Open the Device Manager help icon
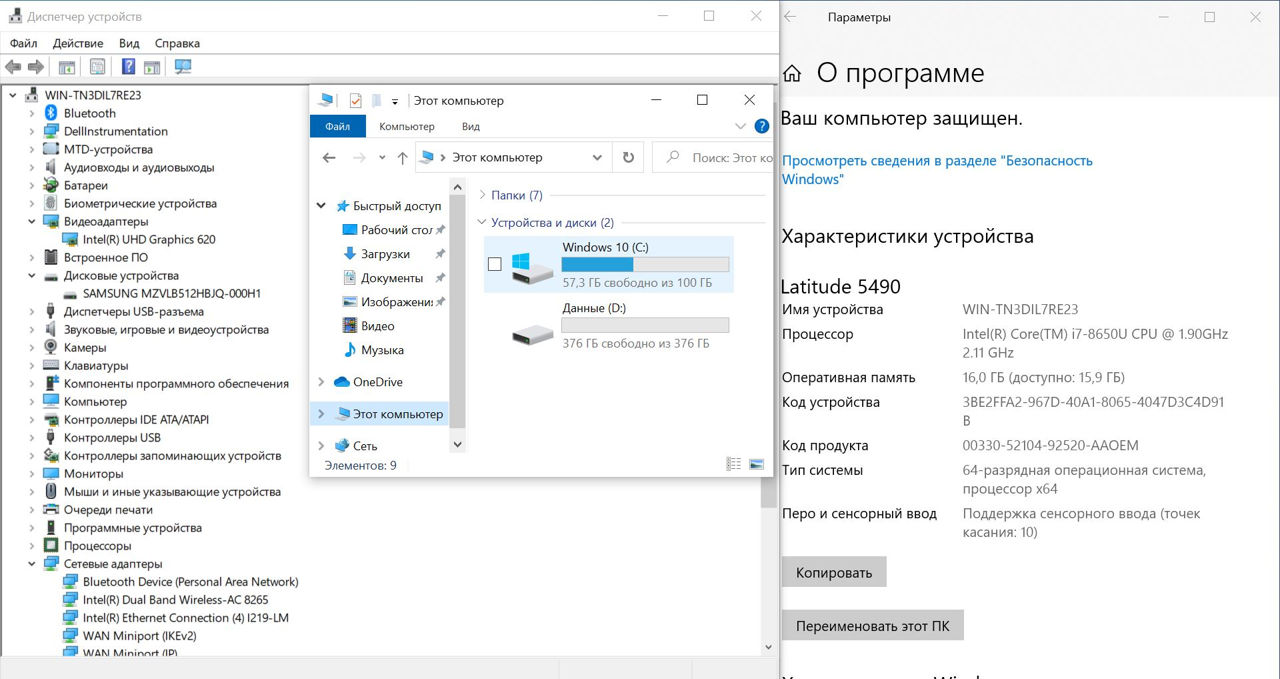Image resolution: width=1280 pixels, height=679 pixels. click(128, 67)
